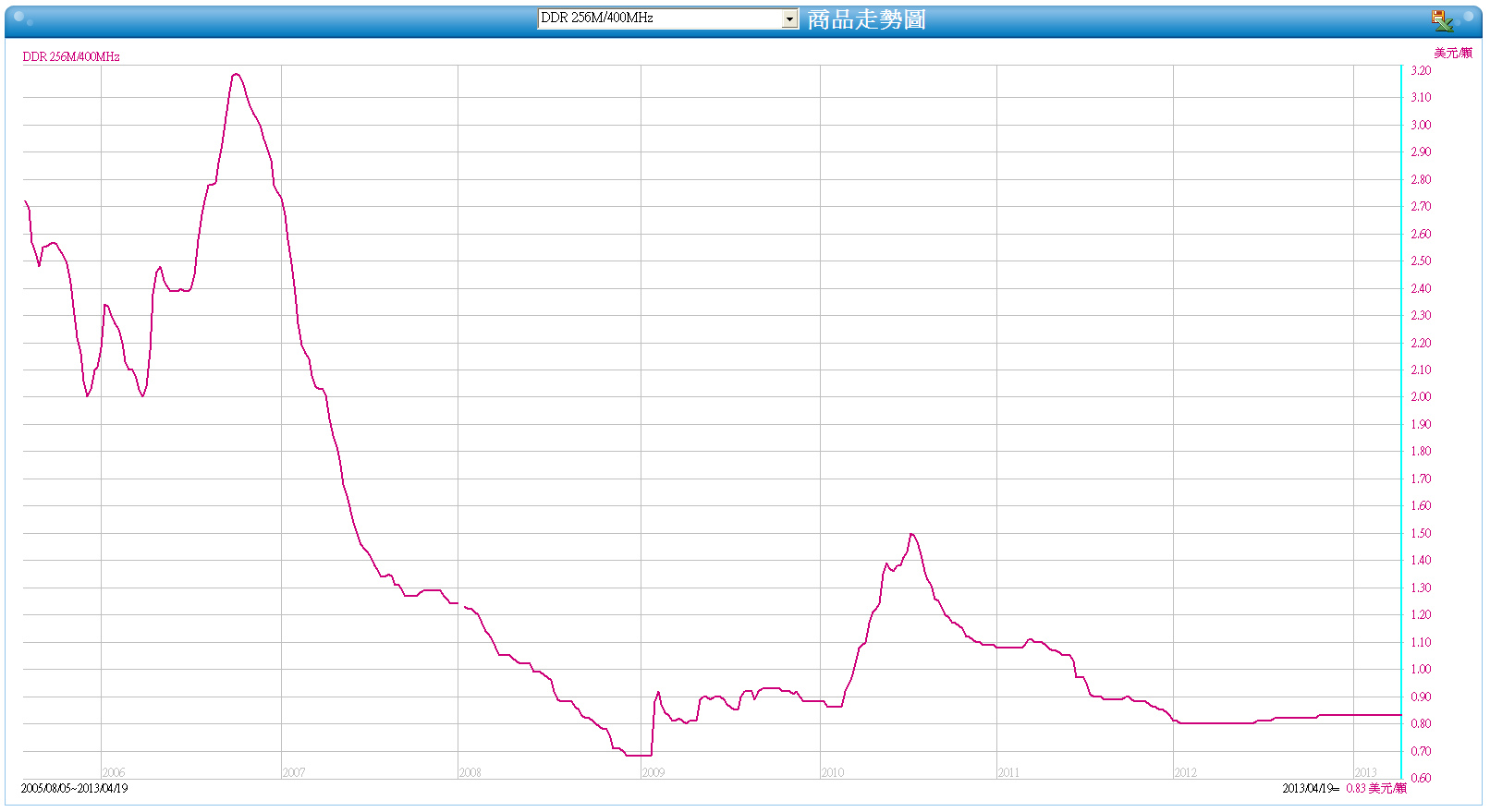The height and width of the screenshot is (812, 1490).
Task: Click the 2.50 value on the price axis
Action: click(1421, 261)
